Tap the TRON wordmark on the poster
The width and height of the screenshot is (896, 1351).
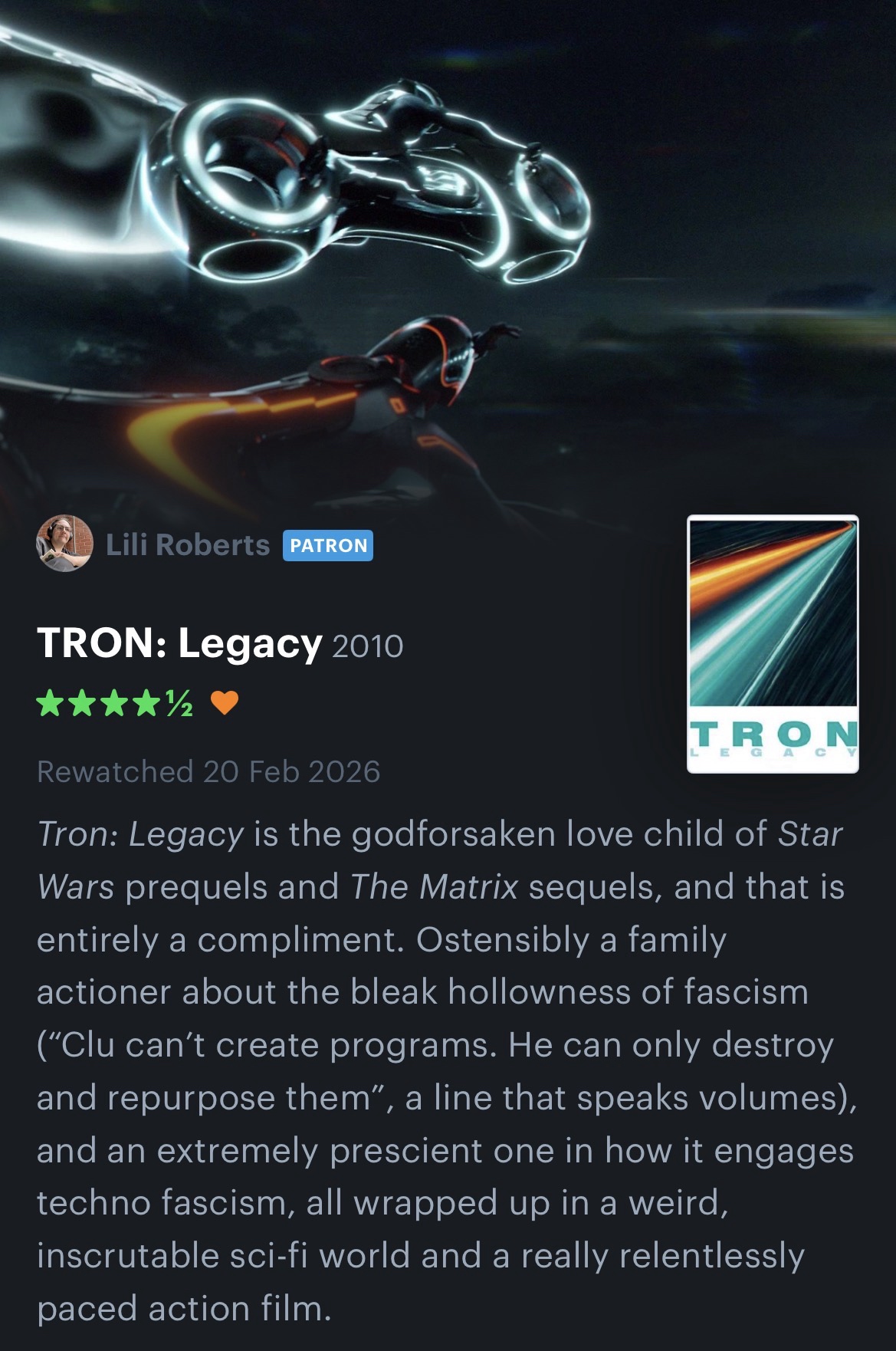click(x=774, y=734)
